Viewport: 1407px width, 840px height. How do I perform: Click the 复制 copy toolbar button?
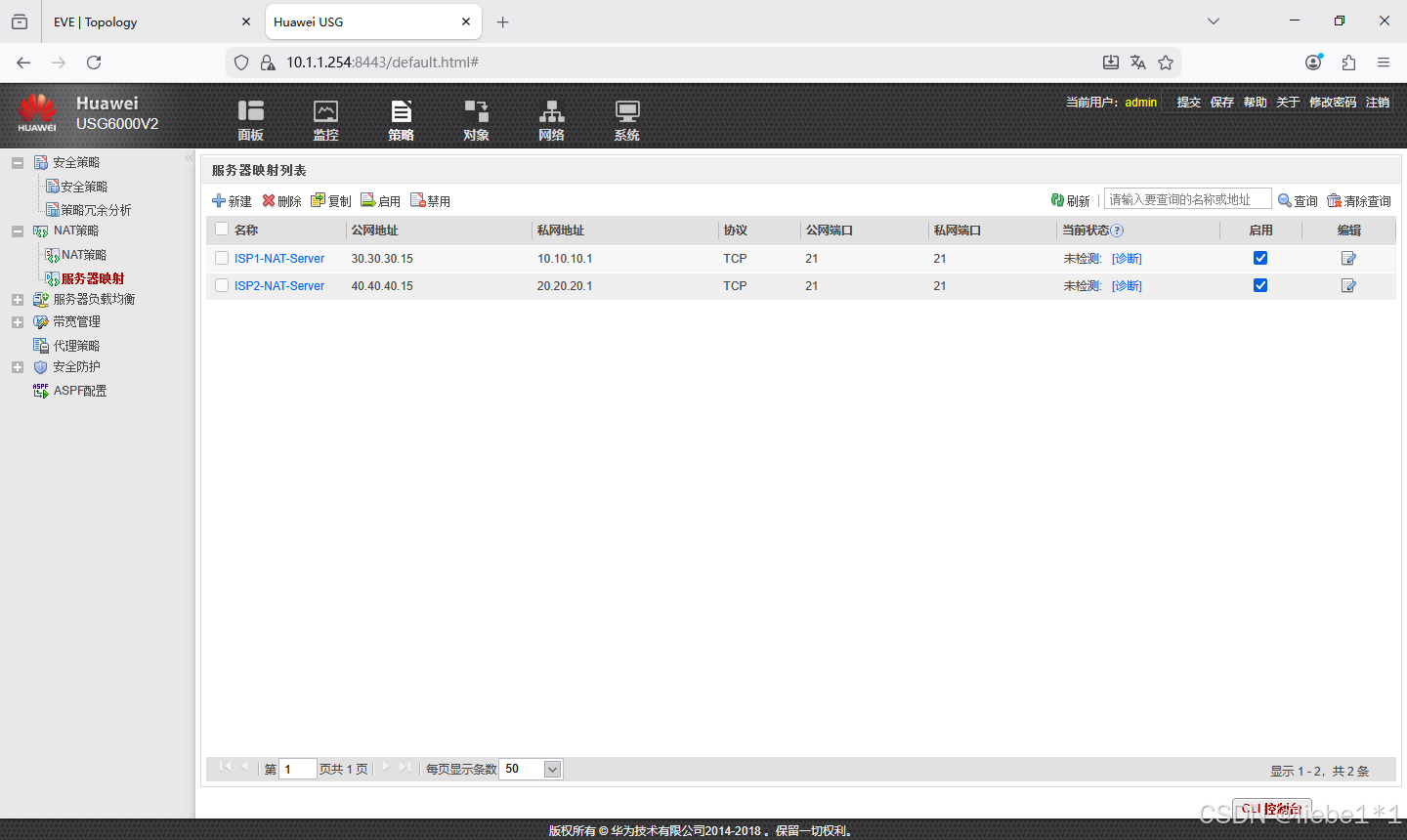click(330, 200)
